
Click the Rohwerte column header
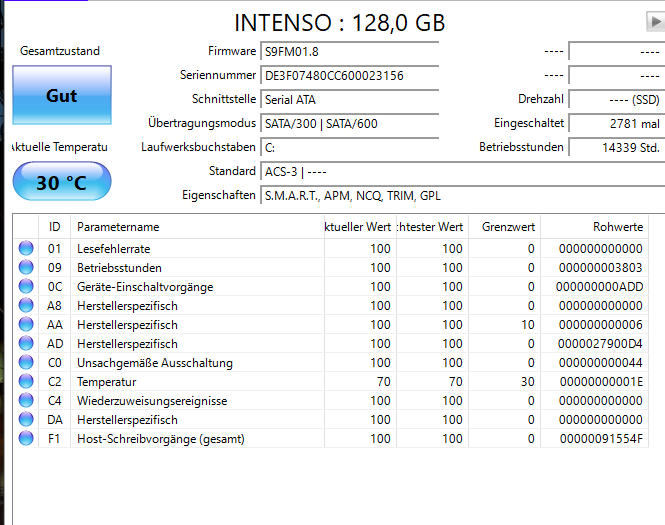595,227
